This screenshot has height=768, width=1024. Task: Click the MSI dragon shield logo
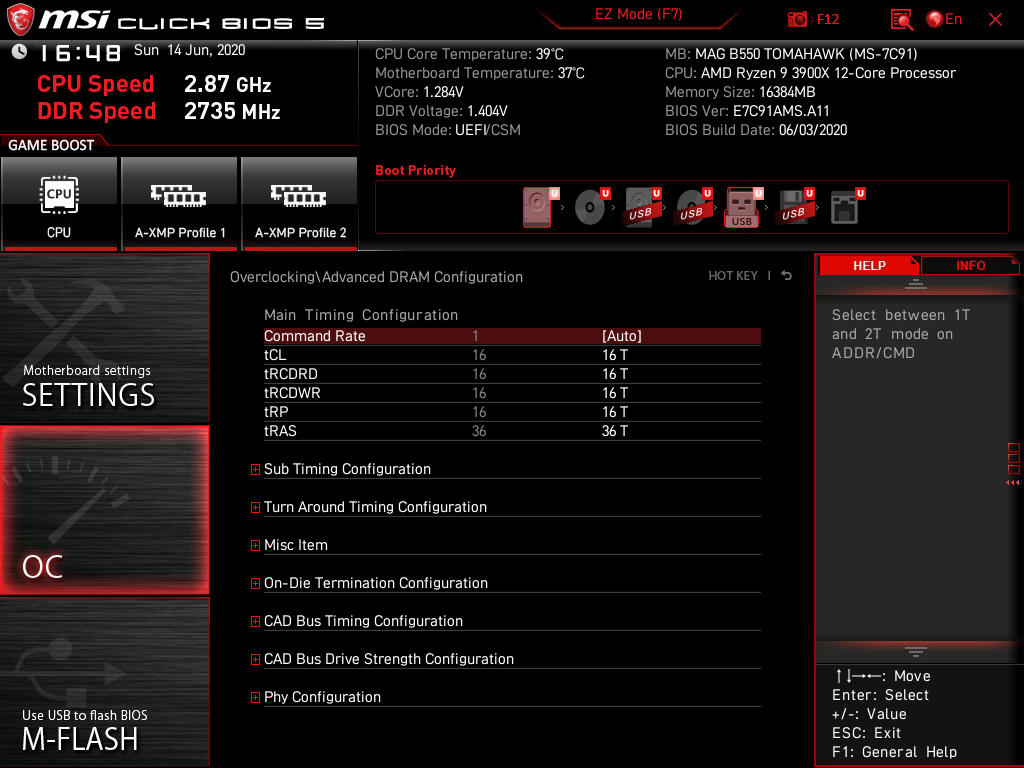[x=20, y=19]
